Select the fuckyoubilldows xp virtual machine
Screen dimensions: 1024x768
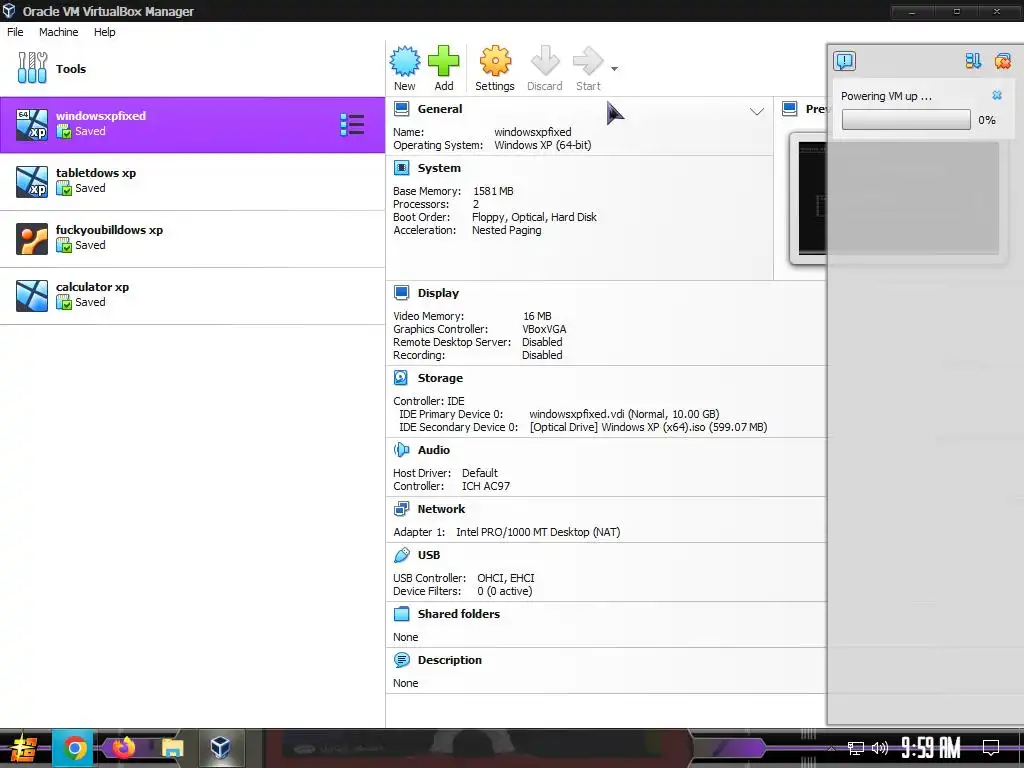[193, 238]
